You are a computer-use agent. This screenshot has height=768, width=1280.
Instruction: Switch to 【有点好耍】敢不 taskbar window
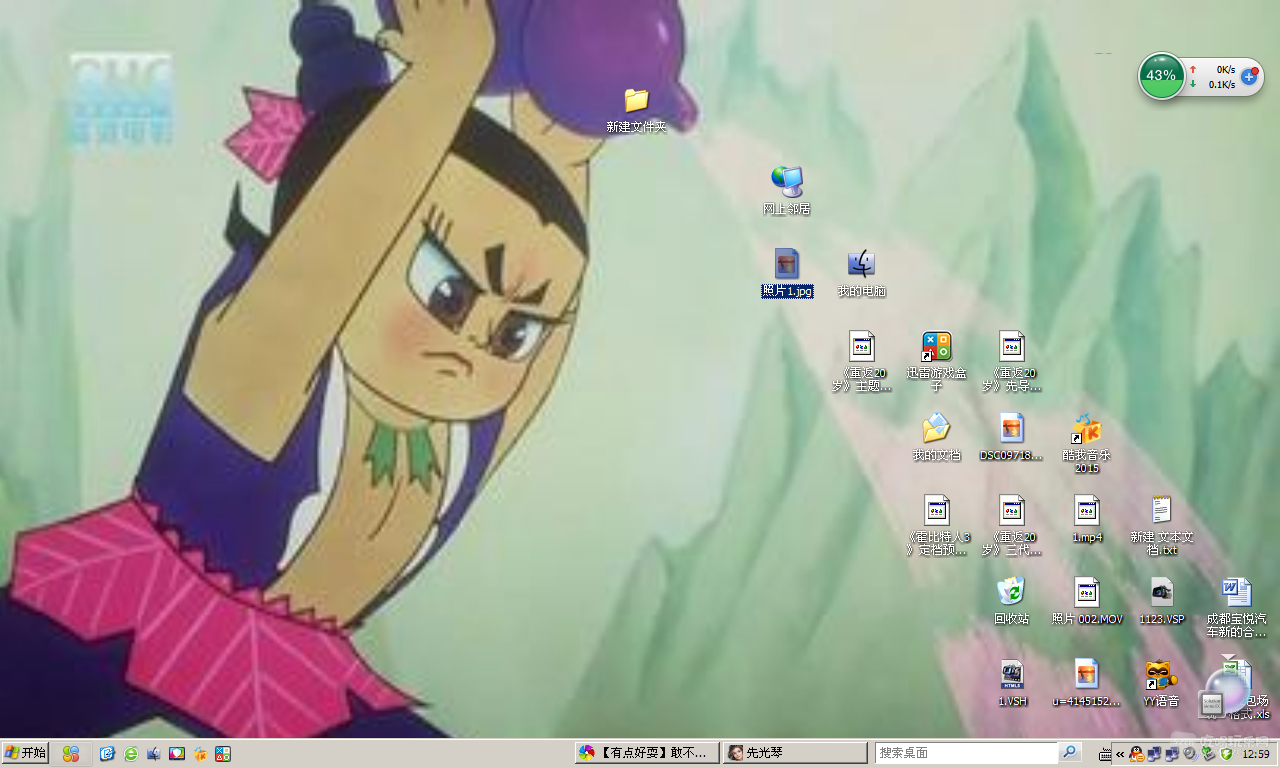click(x=647, y=753)
